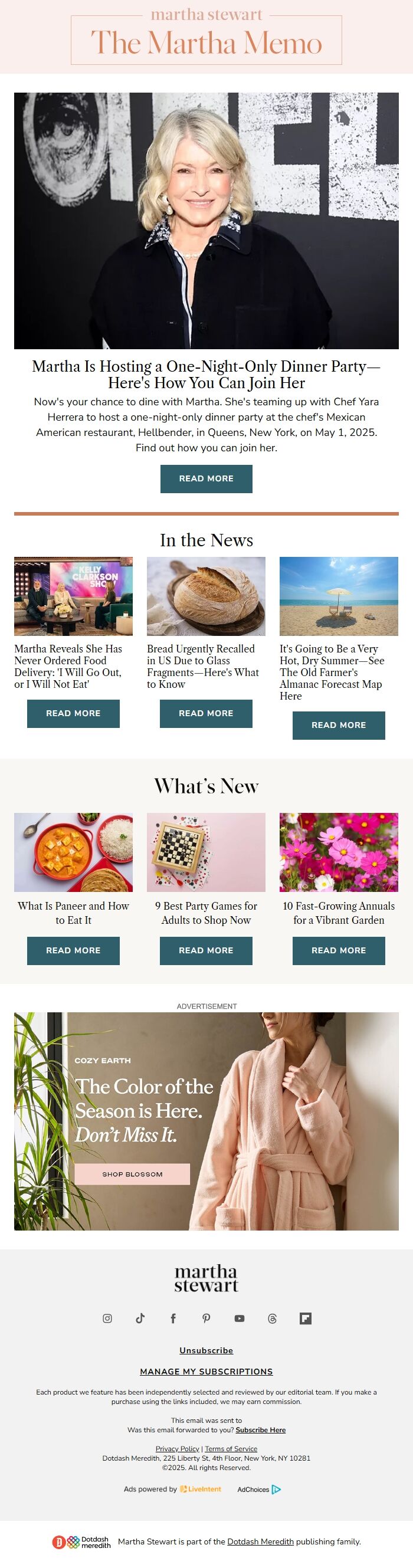Open the YouTube social icon
The height and width of the screenshot is (1568, 413).
click(240, 1318)
